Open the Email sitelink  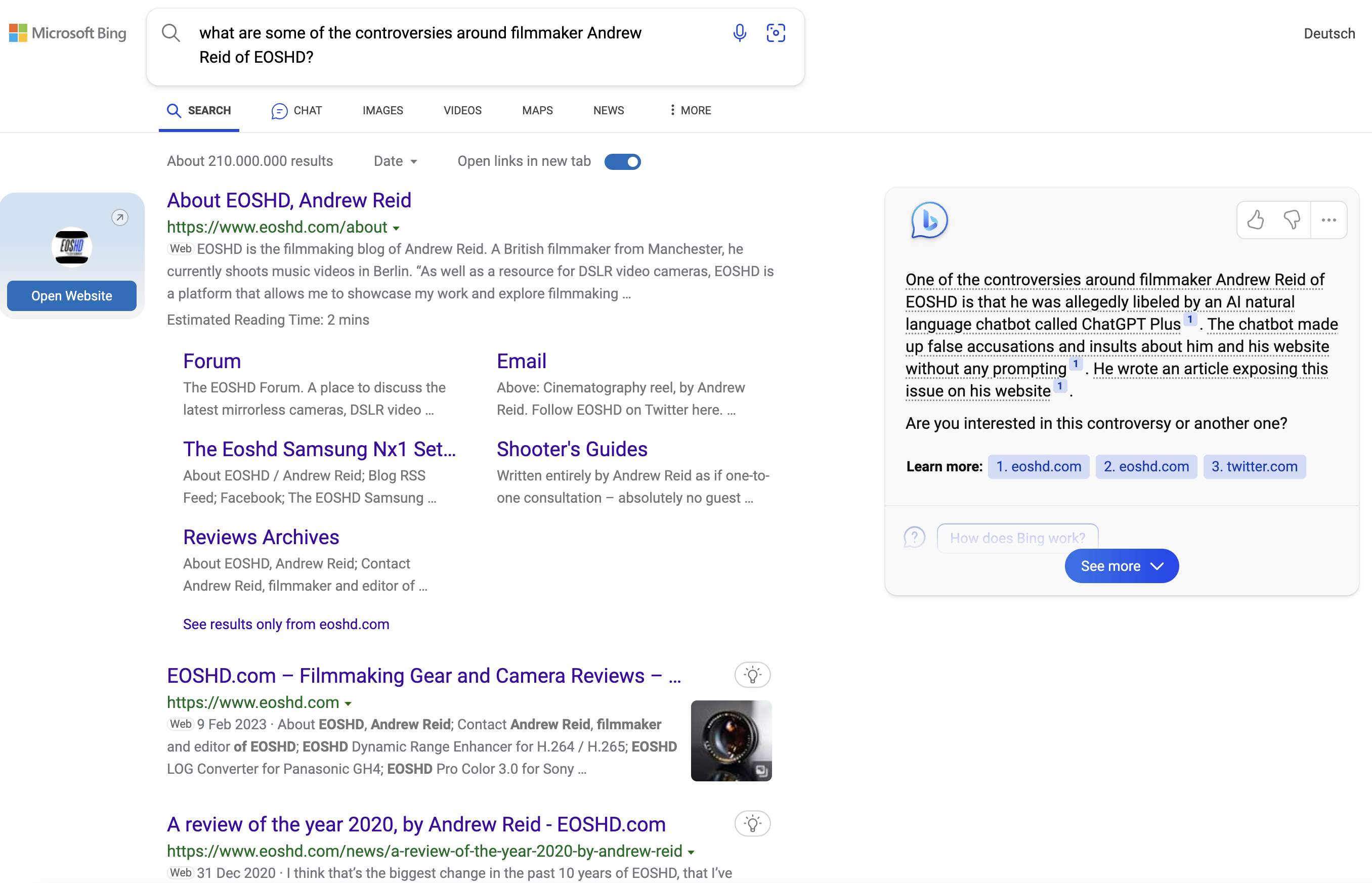pyautogui.click(x=522, y=361)
